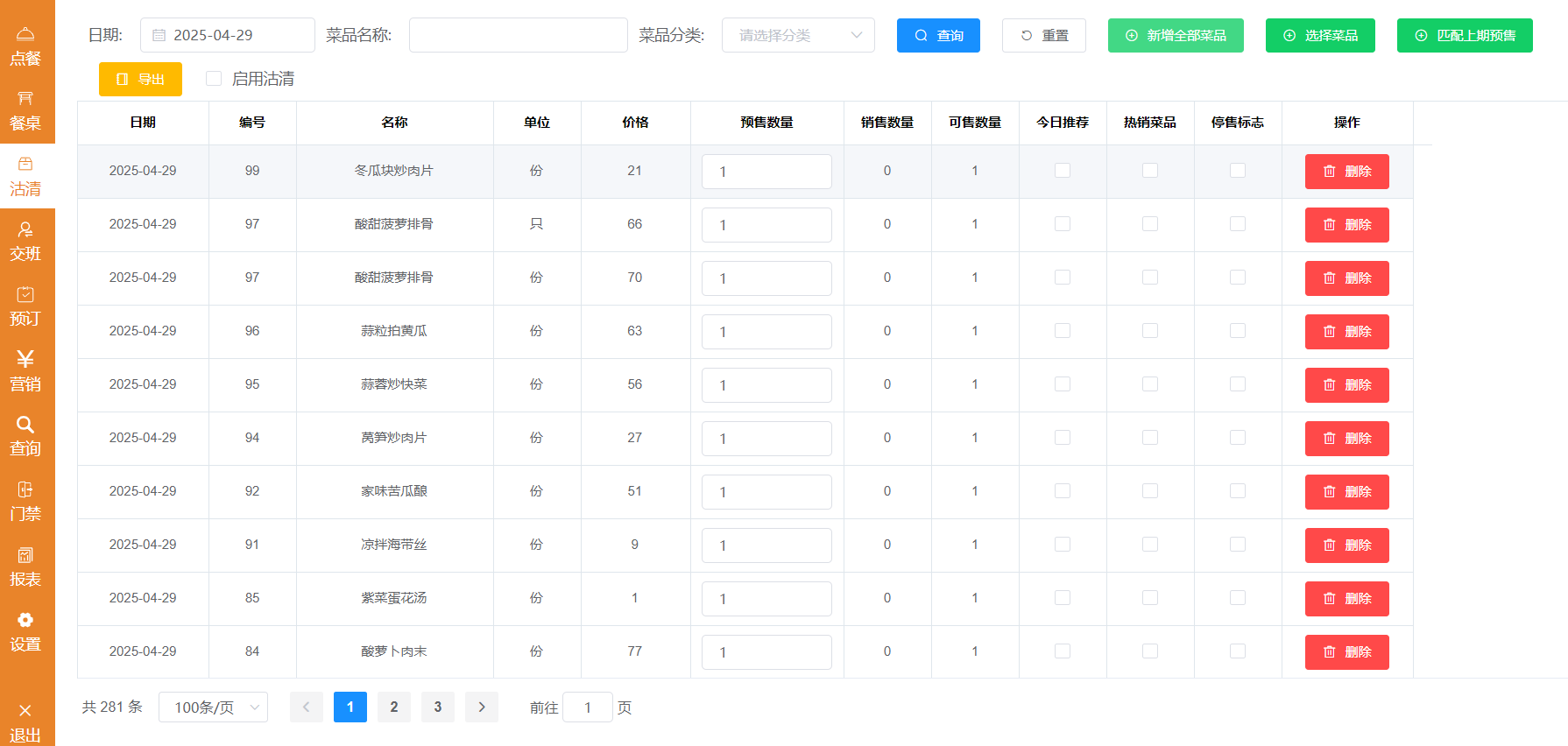Open the 交班 shift handover icon
The width and height of the screenshot is (1568, 746).
pyautogui.click(x=25, y=241)
